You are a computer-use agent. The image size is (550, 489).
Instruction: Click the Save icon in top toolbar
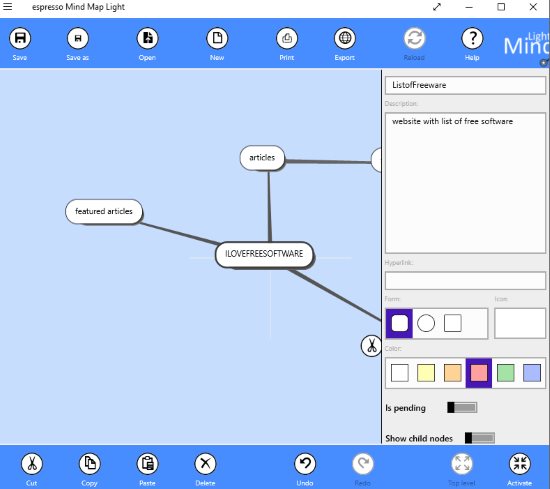(20, 38)
